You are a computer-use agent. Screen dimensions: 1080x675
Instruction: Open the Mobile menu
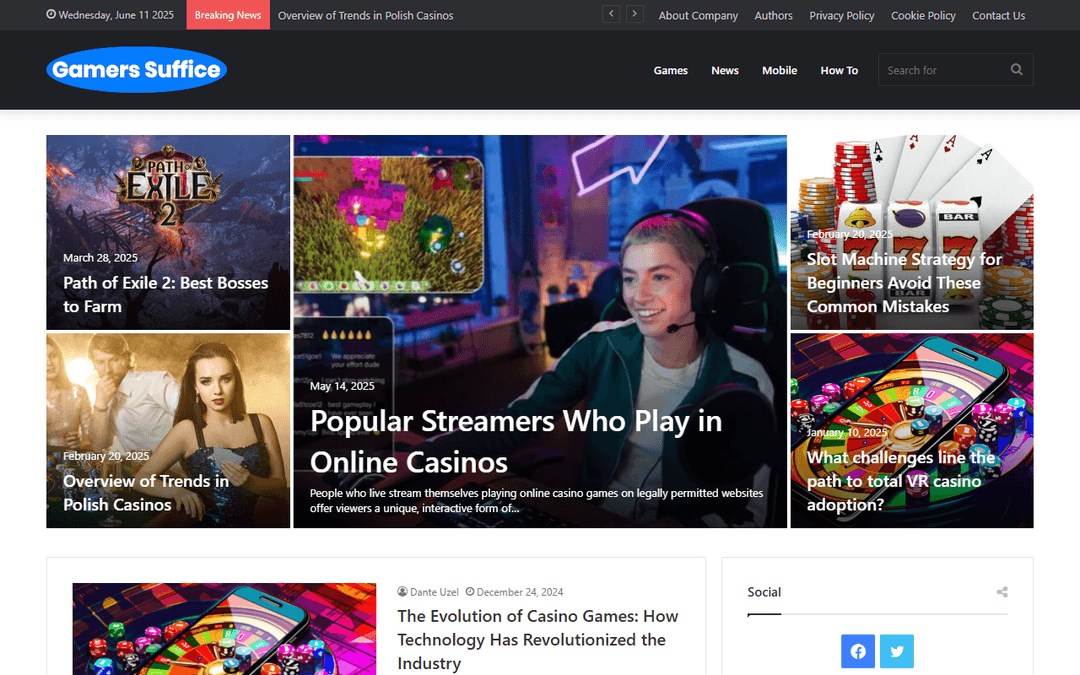[779, 70]
